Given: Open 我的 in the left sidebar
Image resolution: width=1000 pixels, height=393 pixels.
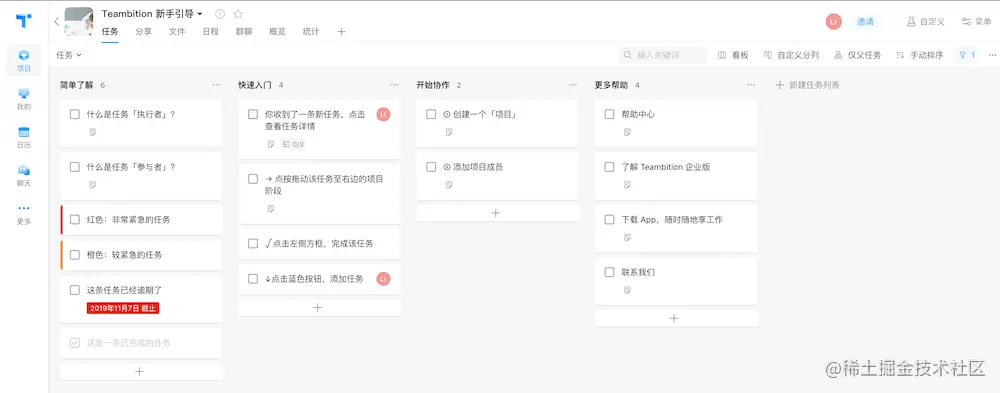Looking at the screenshot, I should (24, 99).
